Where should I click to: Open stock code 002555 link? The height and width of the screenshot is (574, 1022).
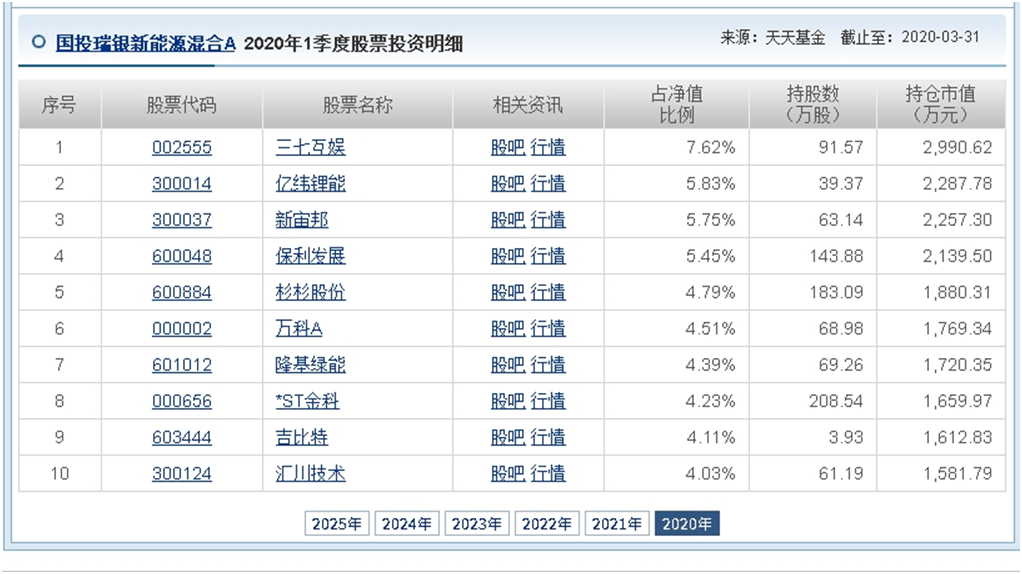point(182,147)
